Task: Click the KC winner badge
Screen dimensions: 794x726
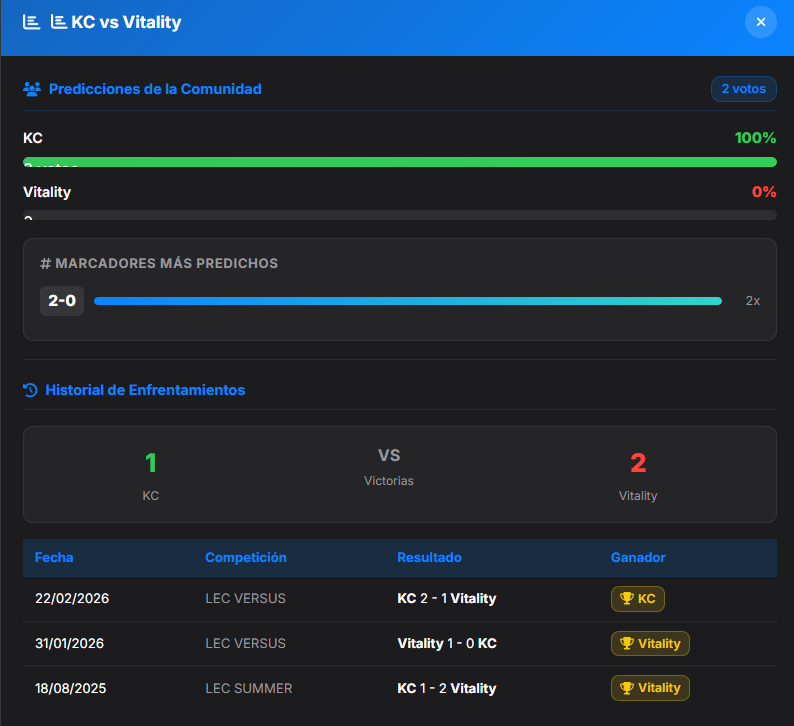Action: [638, 599]
